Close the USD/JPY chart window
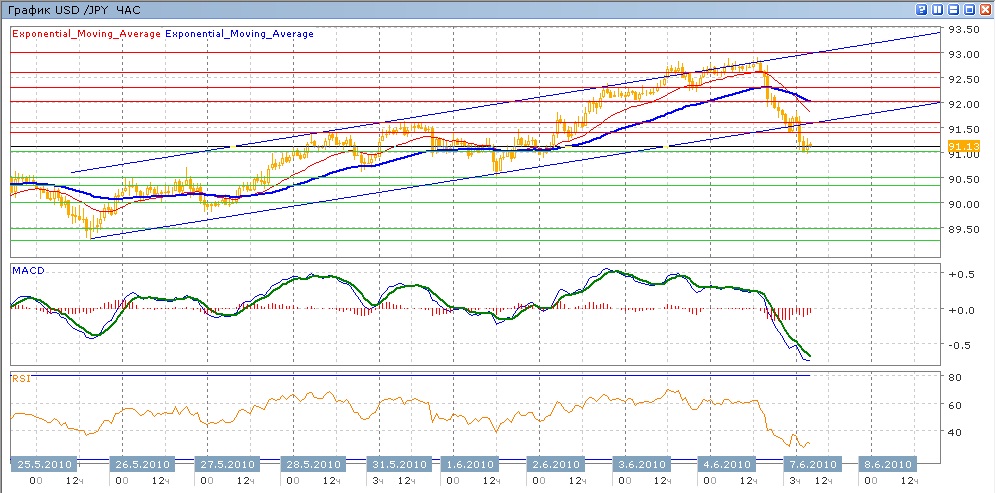This screenshot has width=996, height=493. tap(985, 8)
